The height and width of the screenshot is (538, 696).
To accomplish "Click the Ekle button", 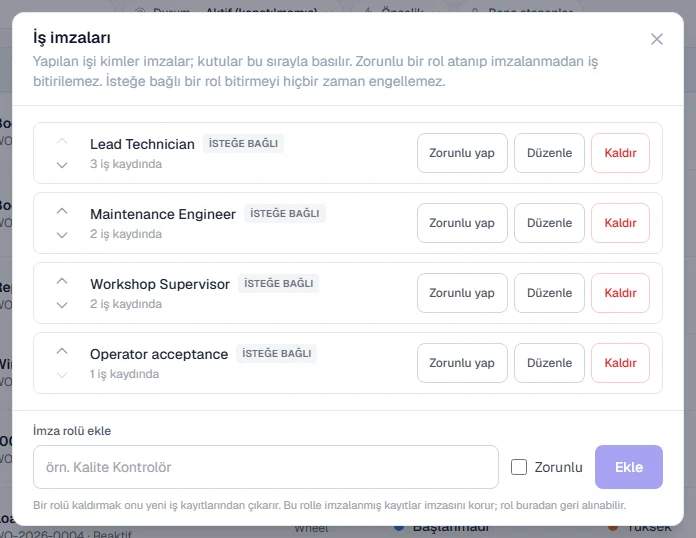I will 629,467.
